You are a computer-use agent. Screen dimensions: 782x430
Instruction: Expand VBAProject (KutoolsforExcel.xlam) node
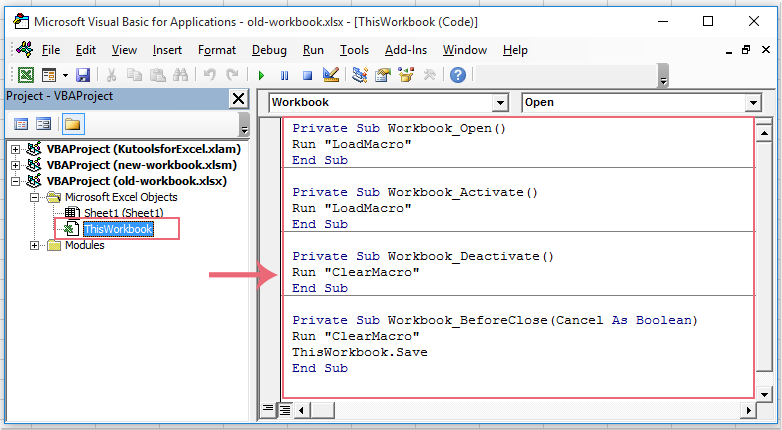click(15, 149)
